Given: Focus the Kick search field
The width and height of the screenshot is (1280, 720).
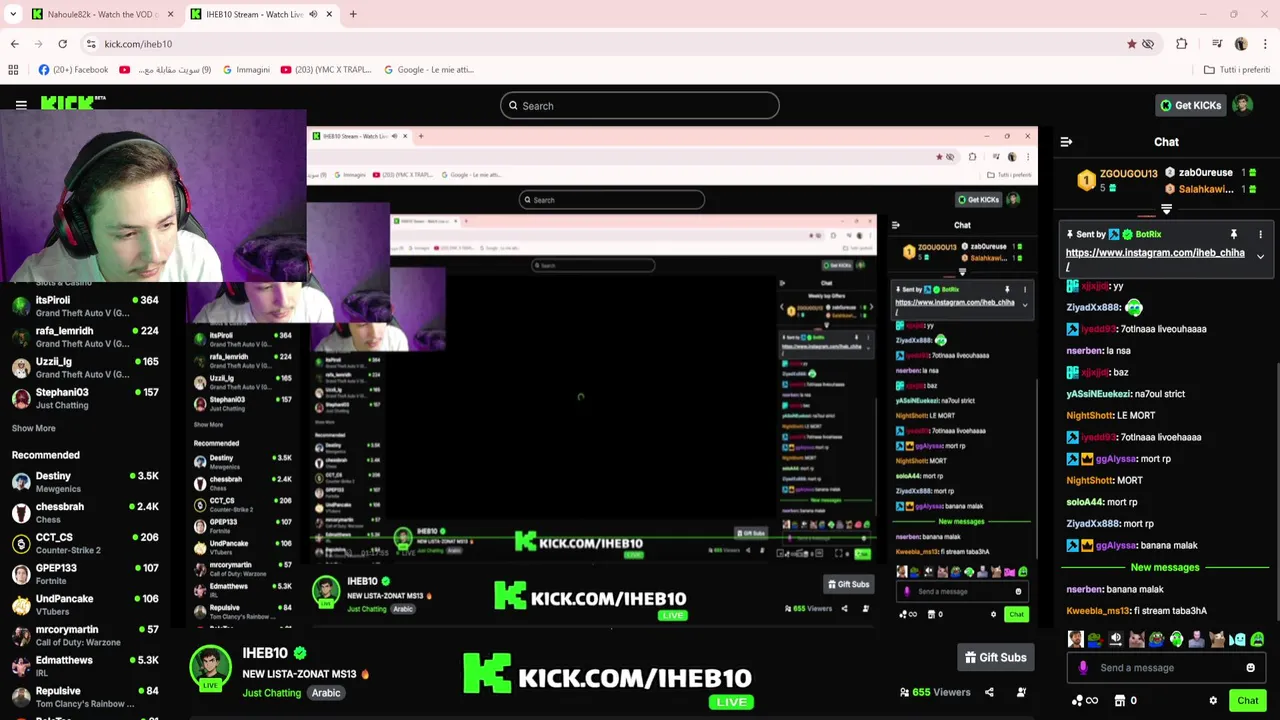Looking at the screenshot, I should pos(640,105).
